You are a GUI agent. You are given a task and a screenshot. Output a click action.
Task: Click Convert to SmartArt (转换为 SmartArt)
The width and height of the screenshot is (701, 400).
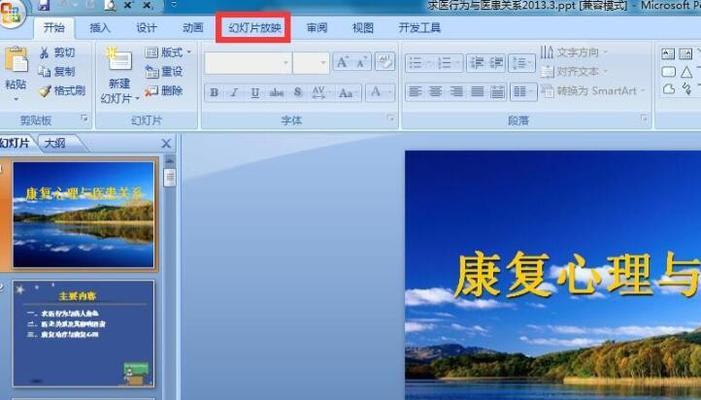[x=594, y=91]
